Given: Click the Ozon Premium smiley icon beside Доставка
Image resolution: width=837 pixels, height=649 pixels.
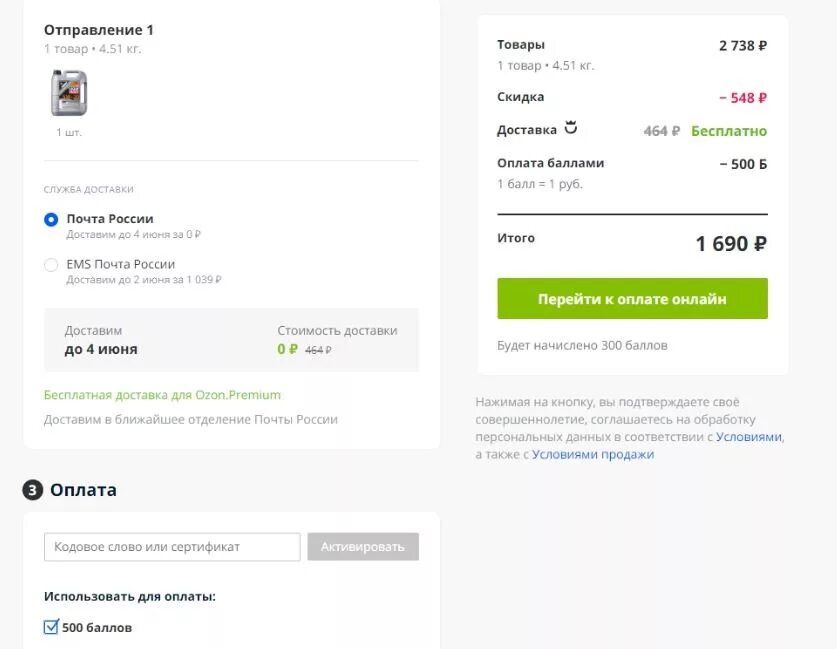Looking at the screenshot, I should point(571,128).
